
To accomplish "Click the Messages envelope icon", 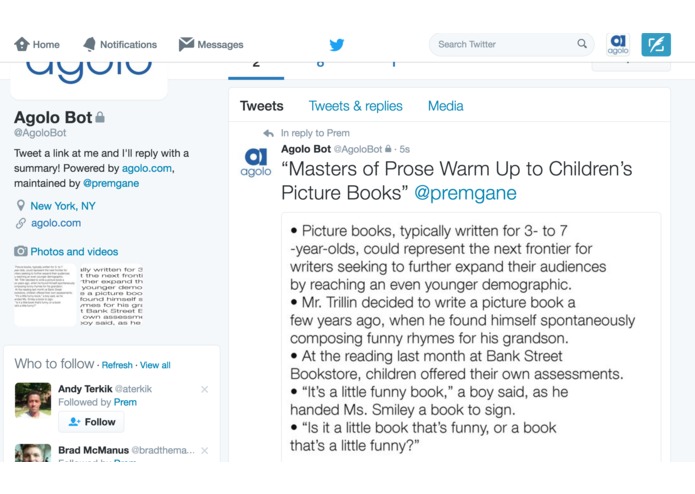I will 186,44.
